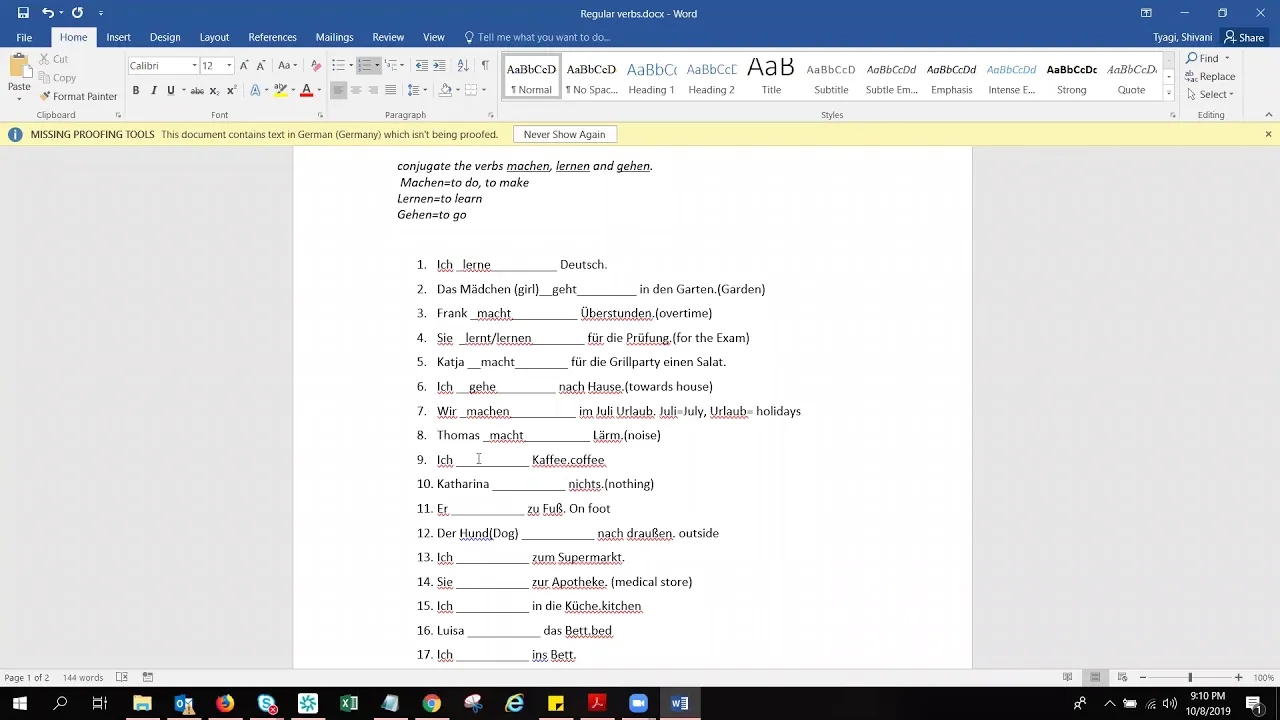Click the Sort A-Z icon
Image resolution: width=1280 pixels, height=720 pixels.
click(462, 65)
